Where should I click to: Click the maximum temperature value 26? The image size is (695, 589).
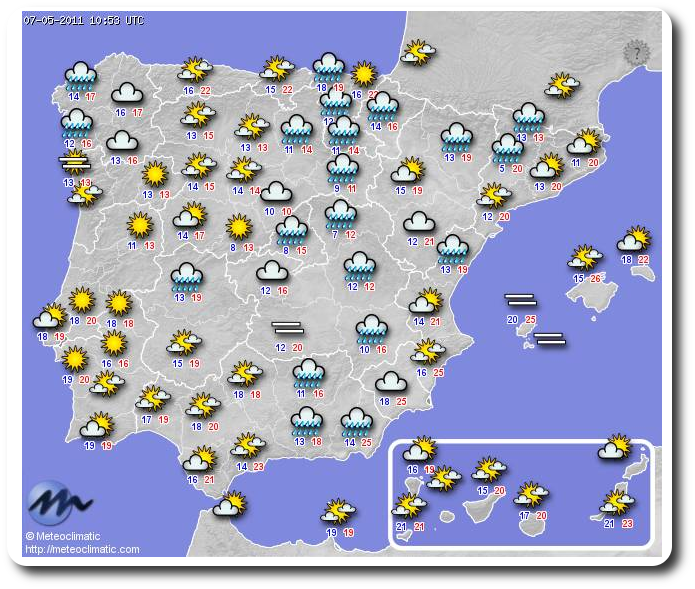pos(595,279)
